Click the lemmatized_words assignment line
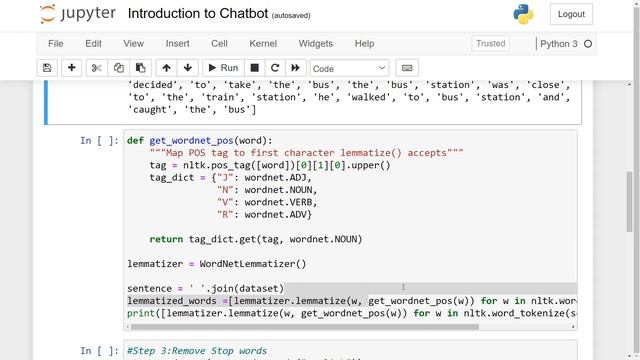This screenshot has width=640, height=360. click(x=352, y=301)
